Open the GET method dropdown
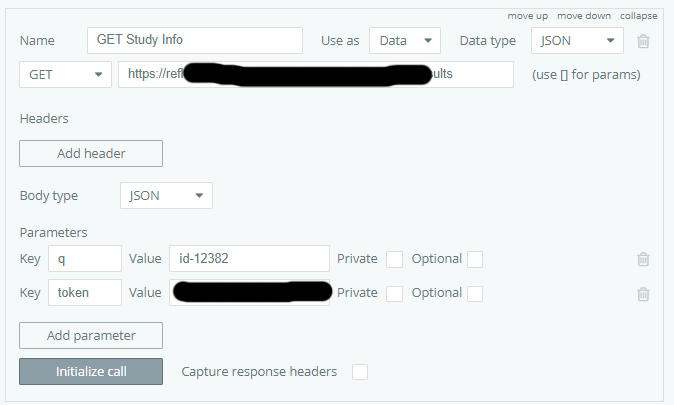The height and width of the screenshot is (405, 674). [66, 75]
